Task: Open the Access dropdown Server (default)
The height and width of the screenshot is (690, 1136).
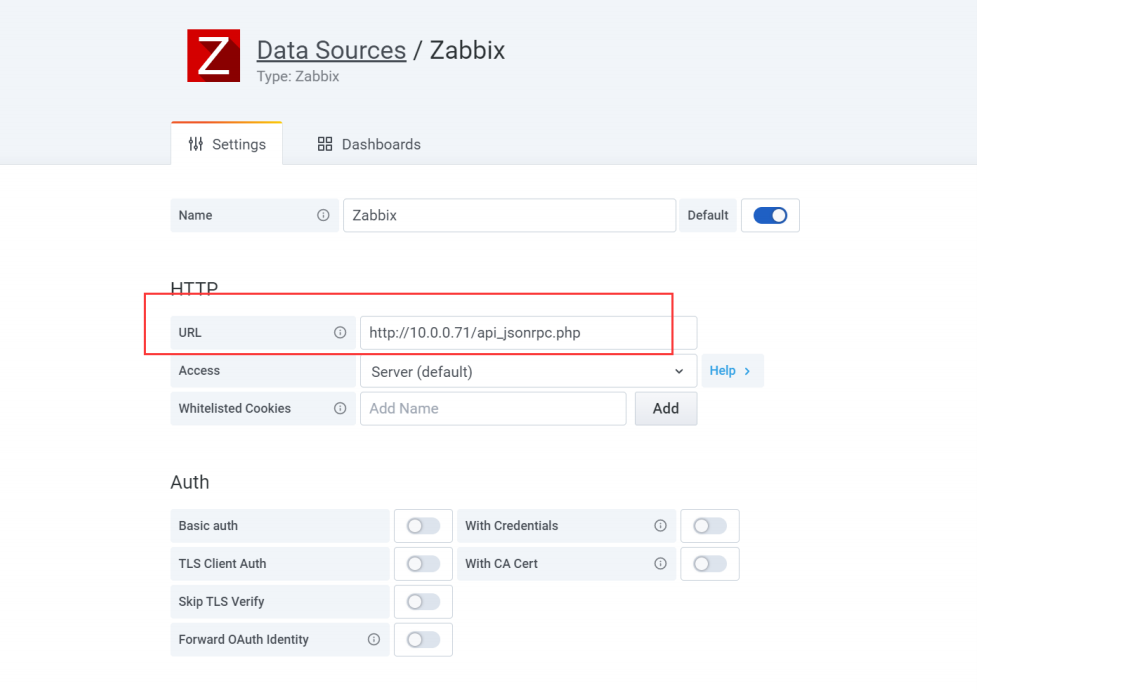Action: [527, 371]
